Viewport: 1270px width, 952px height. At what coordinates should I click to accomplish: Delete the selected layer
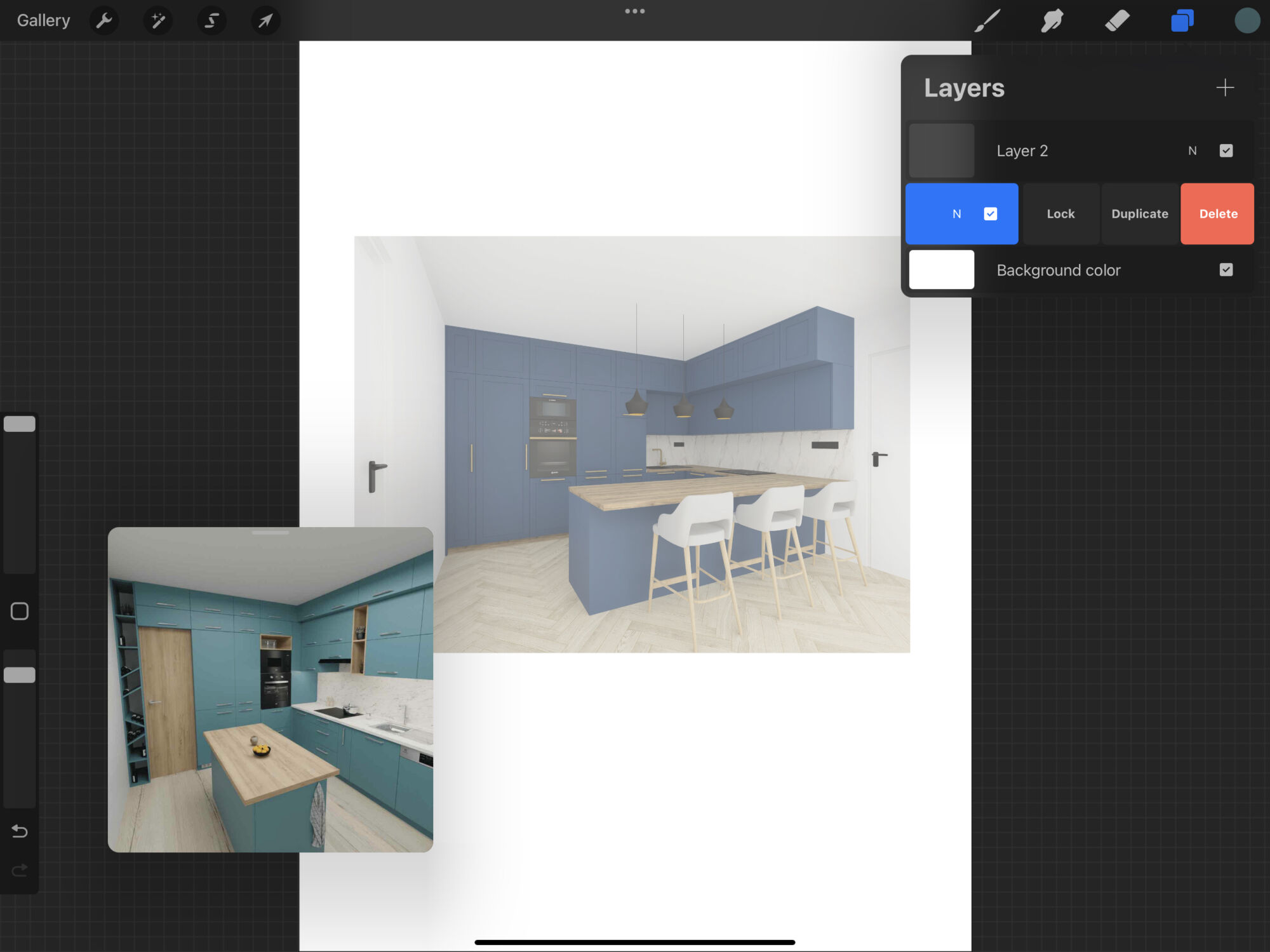[x=1217, y=214]
